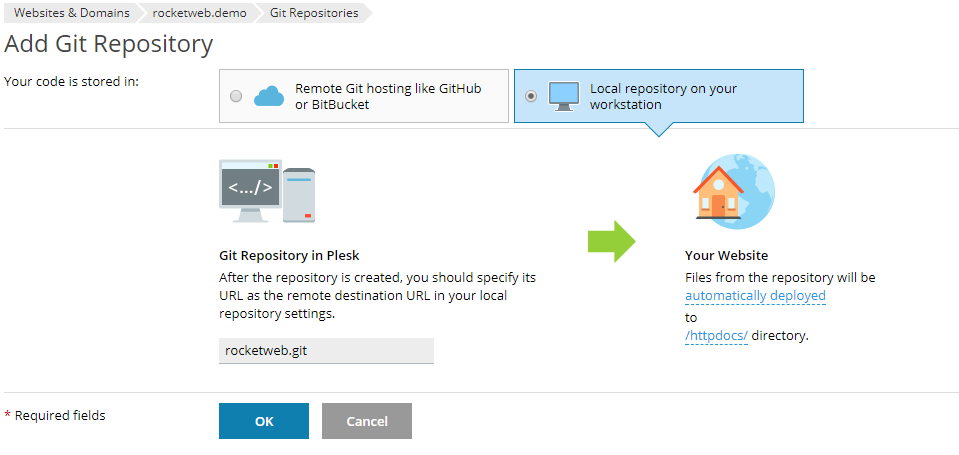Focus the rocketweb.git repository name field

tap(327, 351)
